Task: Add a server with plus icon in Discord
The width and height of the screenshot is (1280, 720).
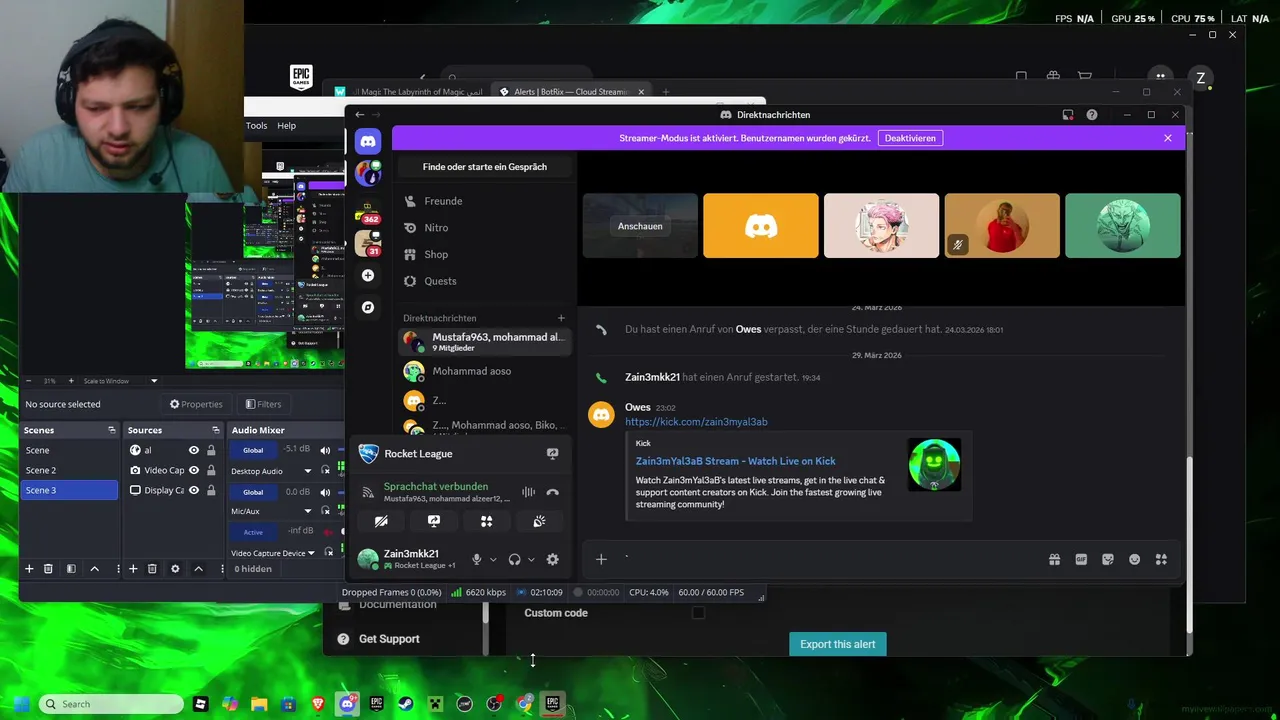Action: [368, 275]
